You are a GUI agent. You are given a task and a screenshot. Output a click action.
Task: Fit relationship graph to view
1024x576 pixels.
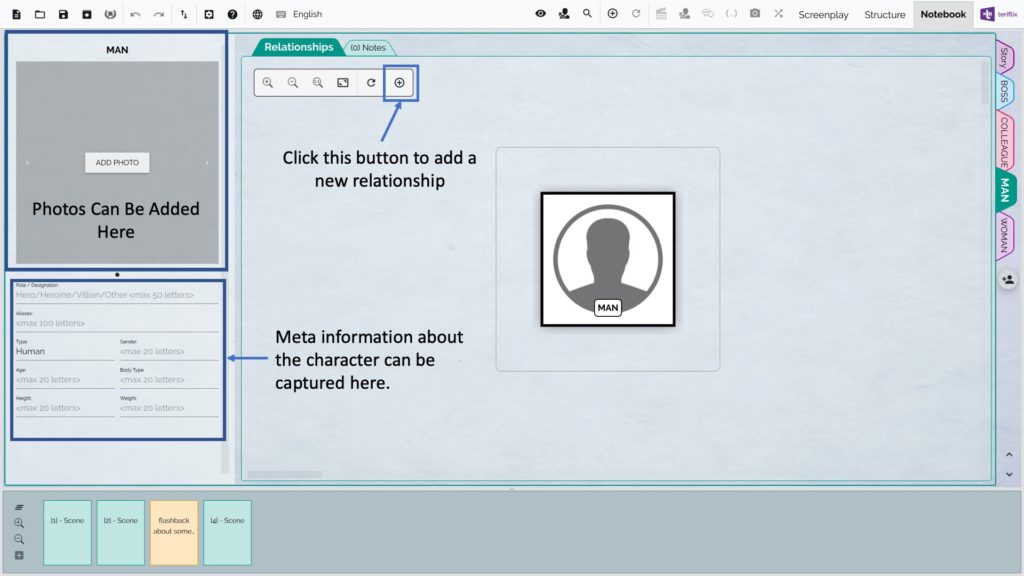point(343,83)
